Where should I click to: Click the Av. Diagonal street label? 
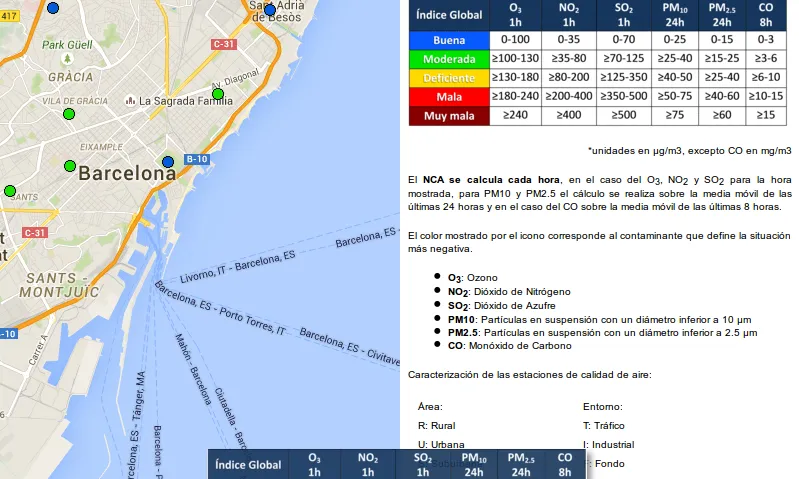tap(235, 78)
